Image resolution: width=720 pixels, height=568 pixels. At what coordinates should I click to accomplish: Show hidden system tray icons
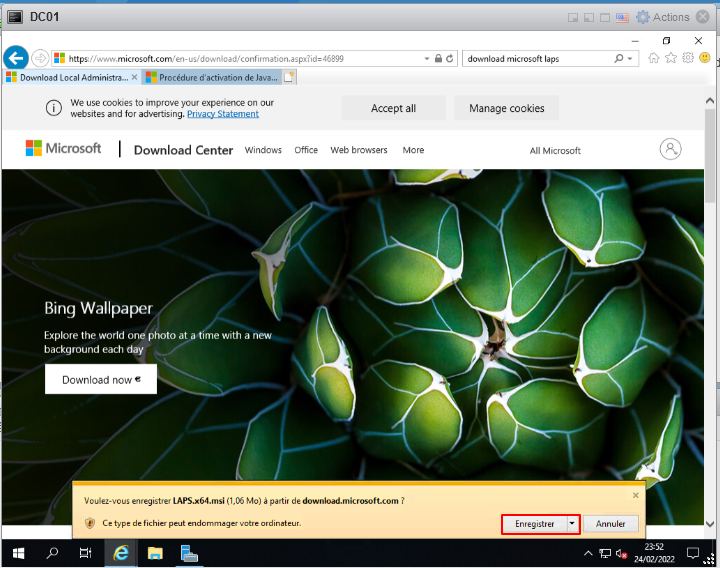[588, 553]
